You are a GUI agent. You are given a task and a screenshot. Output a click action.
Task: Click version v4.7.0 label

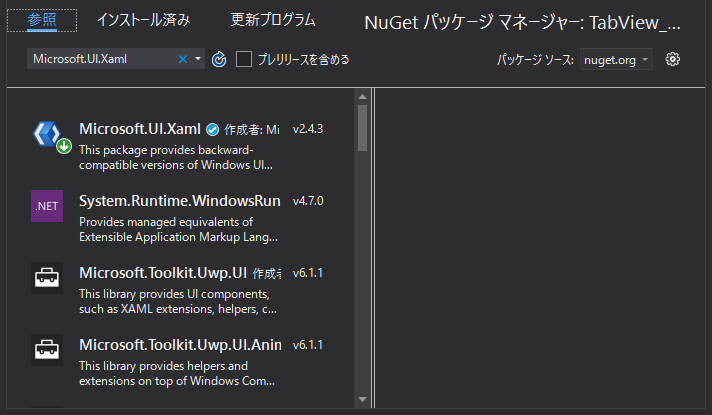point(308,201)
